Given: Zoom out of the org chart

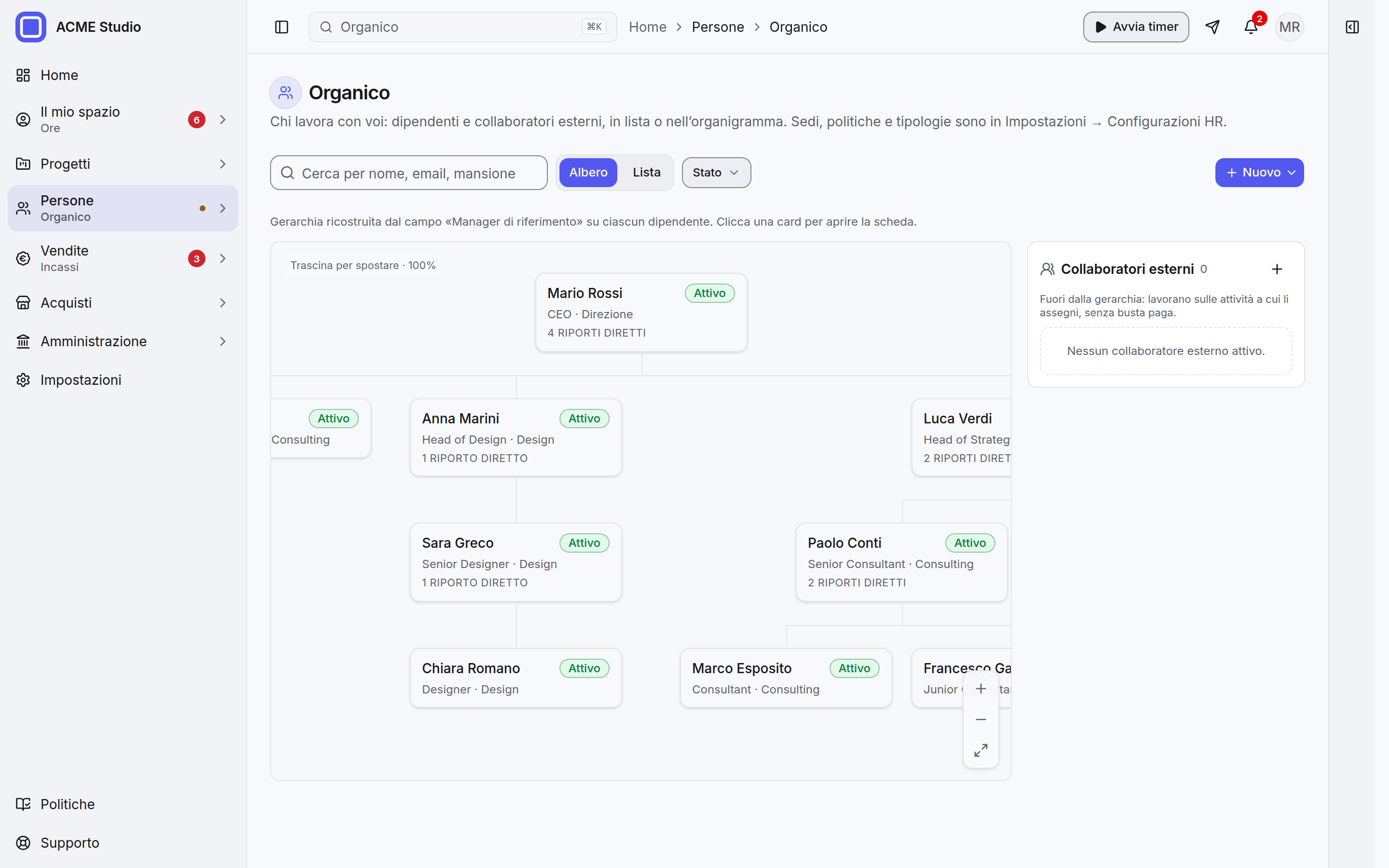Looking at the screenshot, I should pos(980,719).
